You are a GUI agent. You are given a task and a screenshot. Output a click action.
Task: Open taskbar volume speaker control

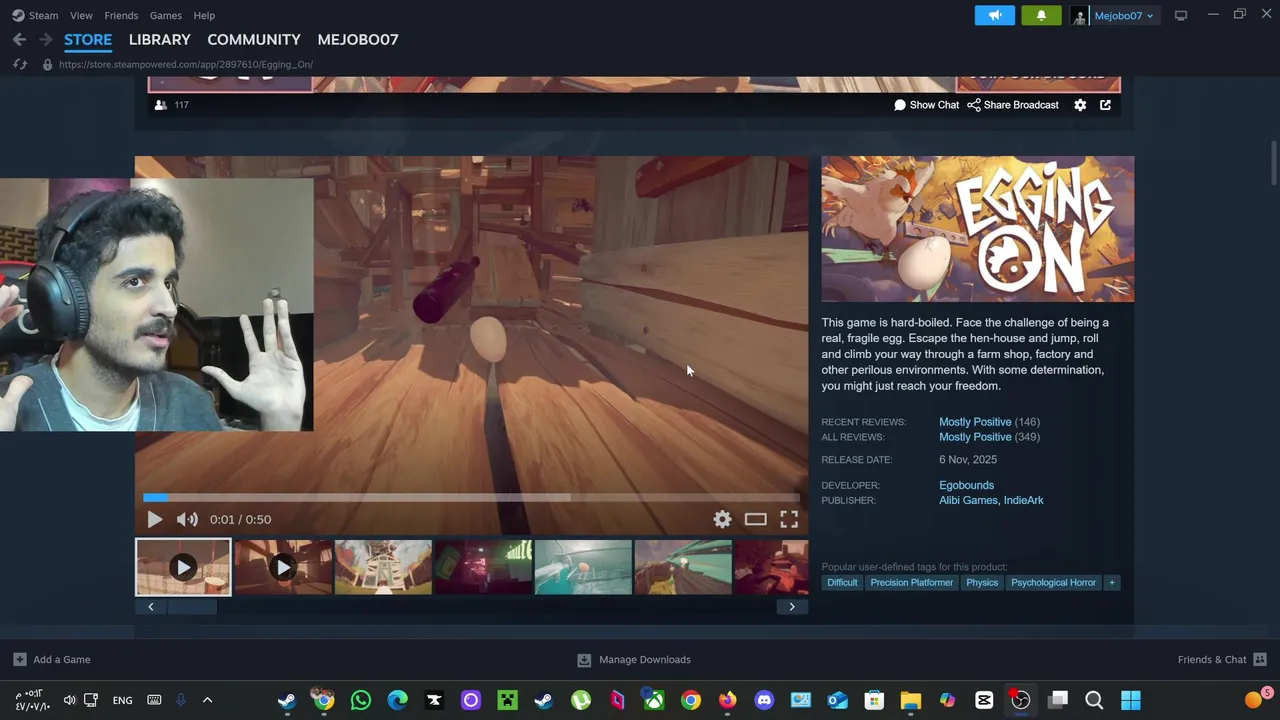(69, 700)
